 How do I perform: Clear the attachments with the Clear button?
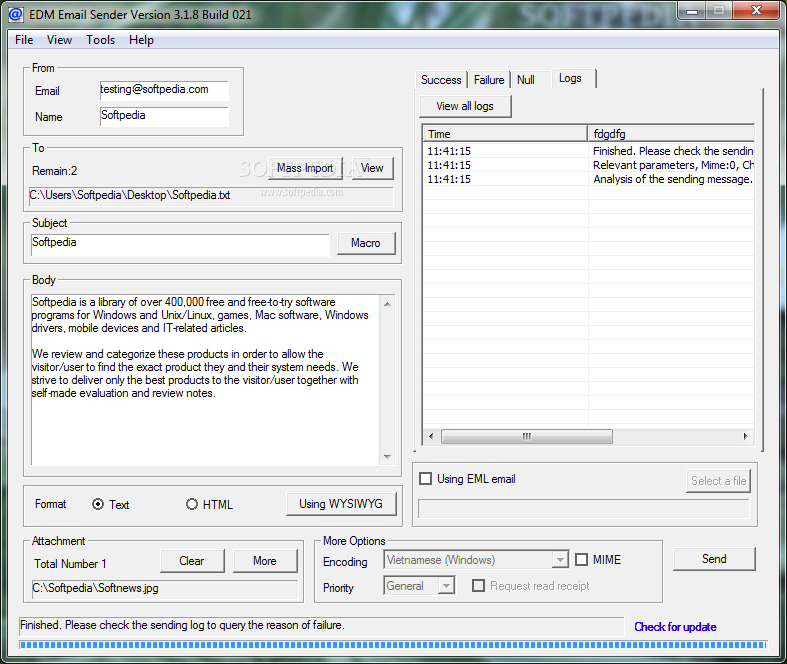(192, 561)
